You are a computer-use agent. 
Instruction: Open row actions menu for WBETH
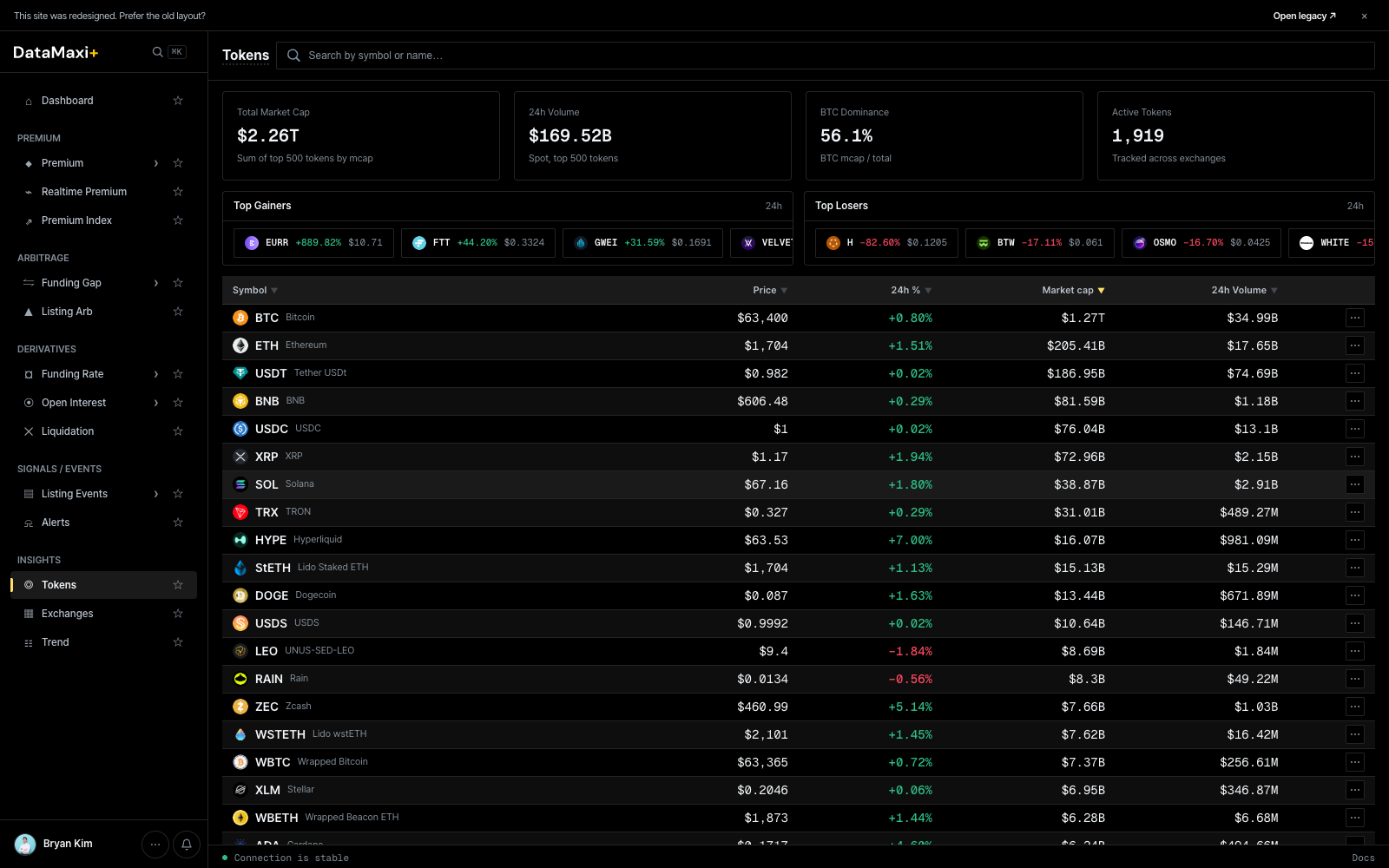1355,818
